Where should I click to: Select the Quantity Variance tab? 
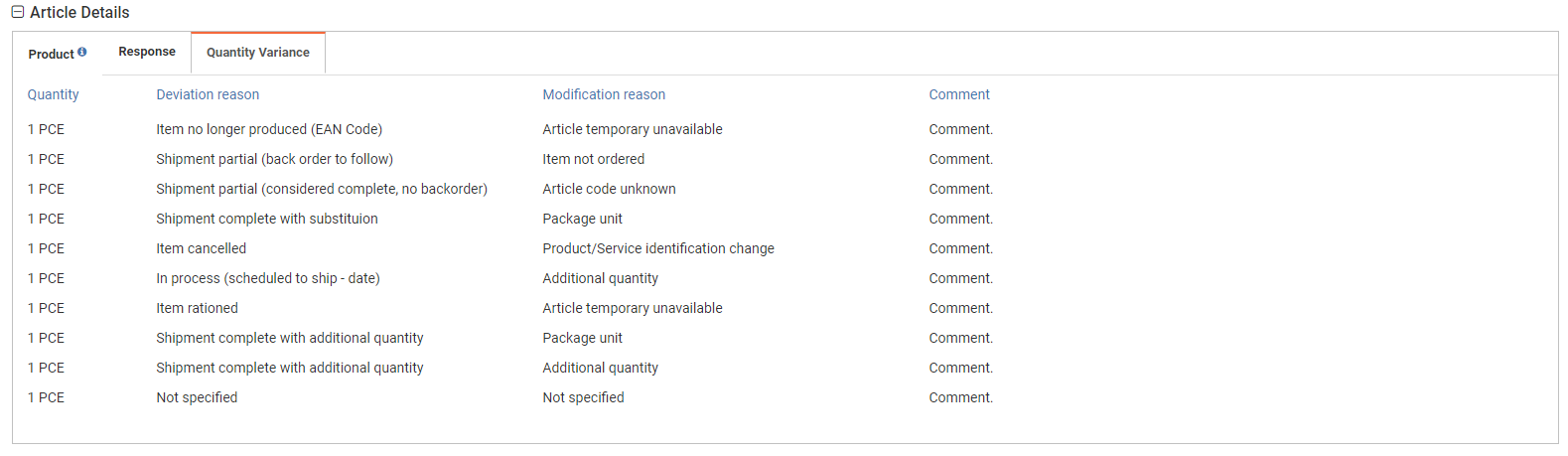[257, 53]
